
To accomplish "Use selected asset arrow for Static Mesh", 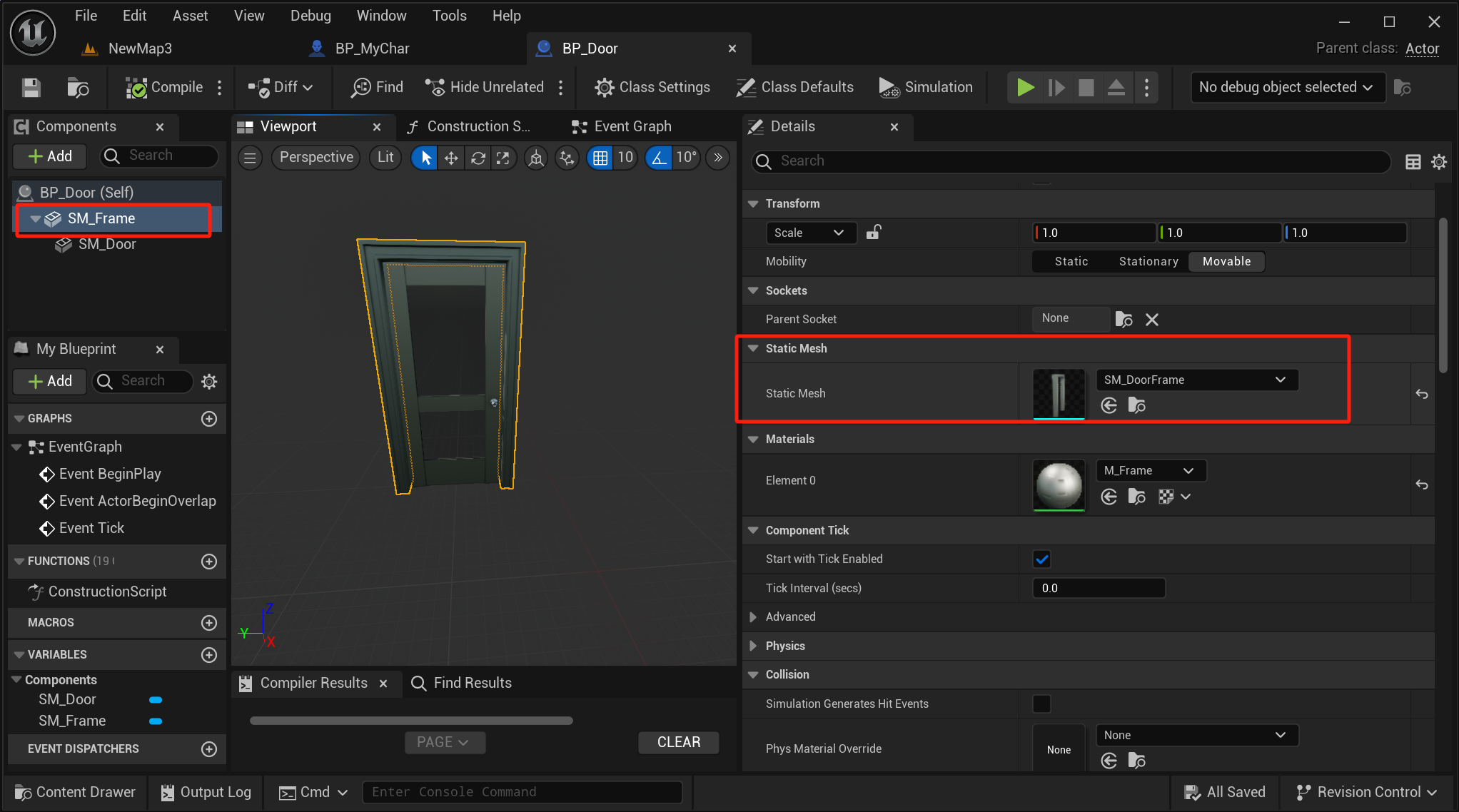I will (x=1109, y=405).
